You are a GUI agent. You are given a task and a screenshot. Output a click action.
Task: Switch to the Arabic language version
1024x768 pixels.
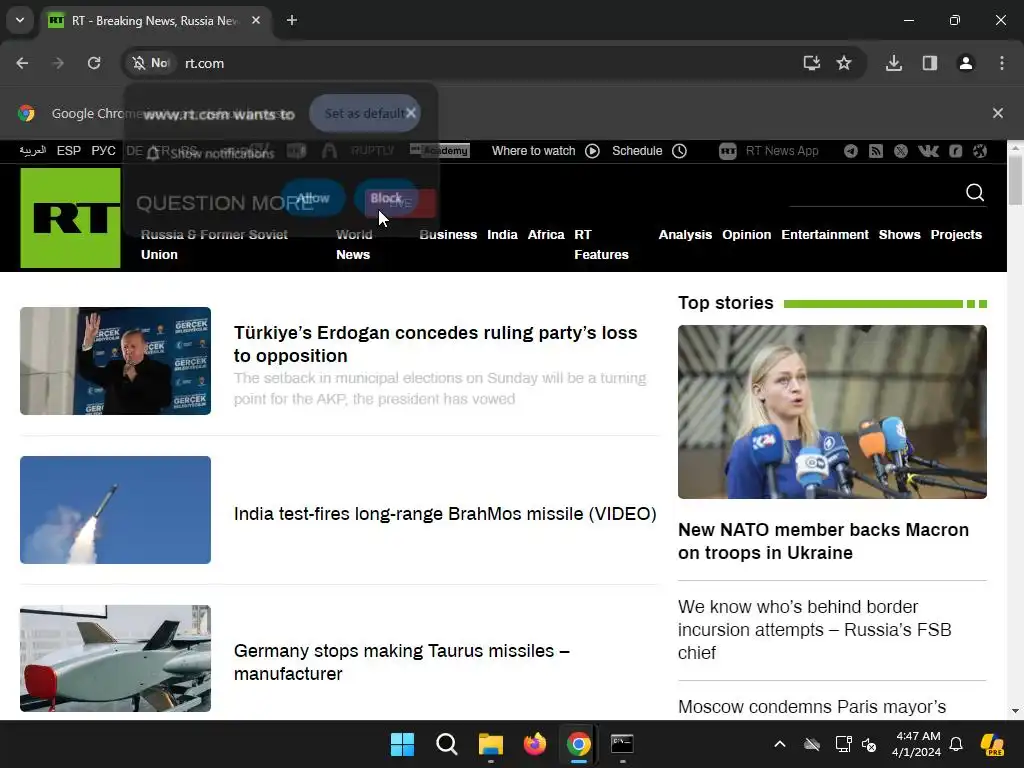pyautogui.click(x=33, y=151)
